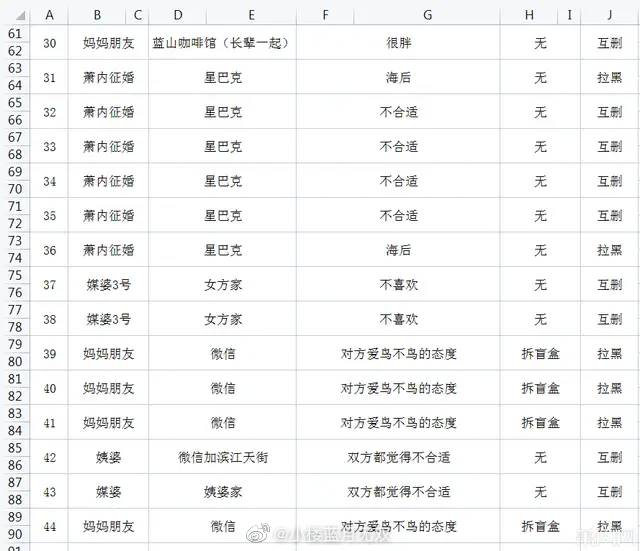Select the cell with entry number 30
The height and width of the screenshot is (551, 640).
tap(50, 43)
